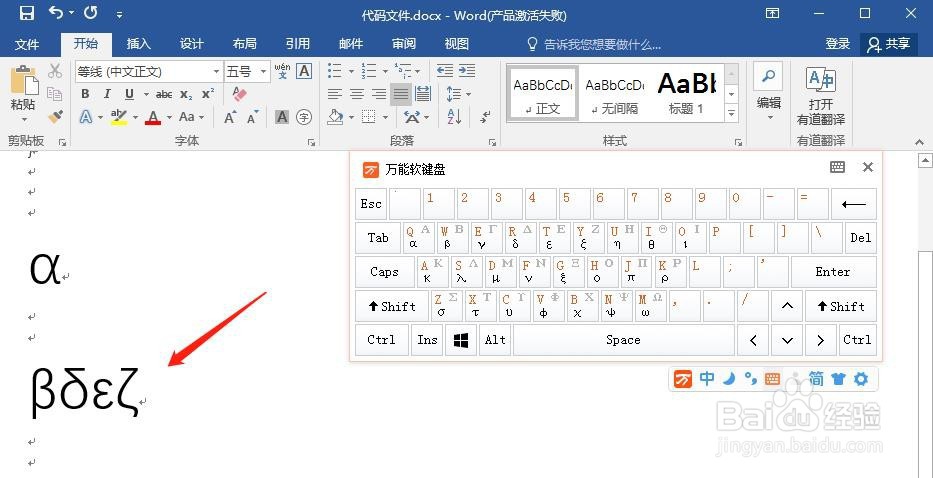The height and width of the screenshot is (478, 933).
Task: Insert enclosed character 字 icon
Action: (304, 117)
